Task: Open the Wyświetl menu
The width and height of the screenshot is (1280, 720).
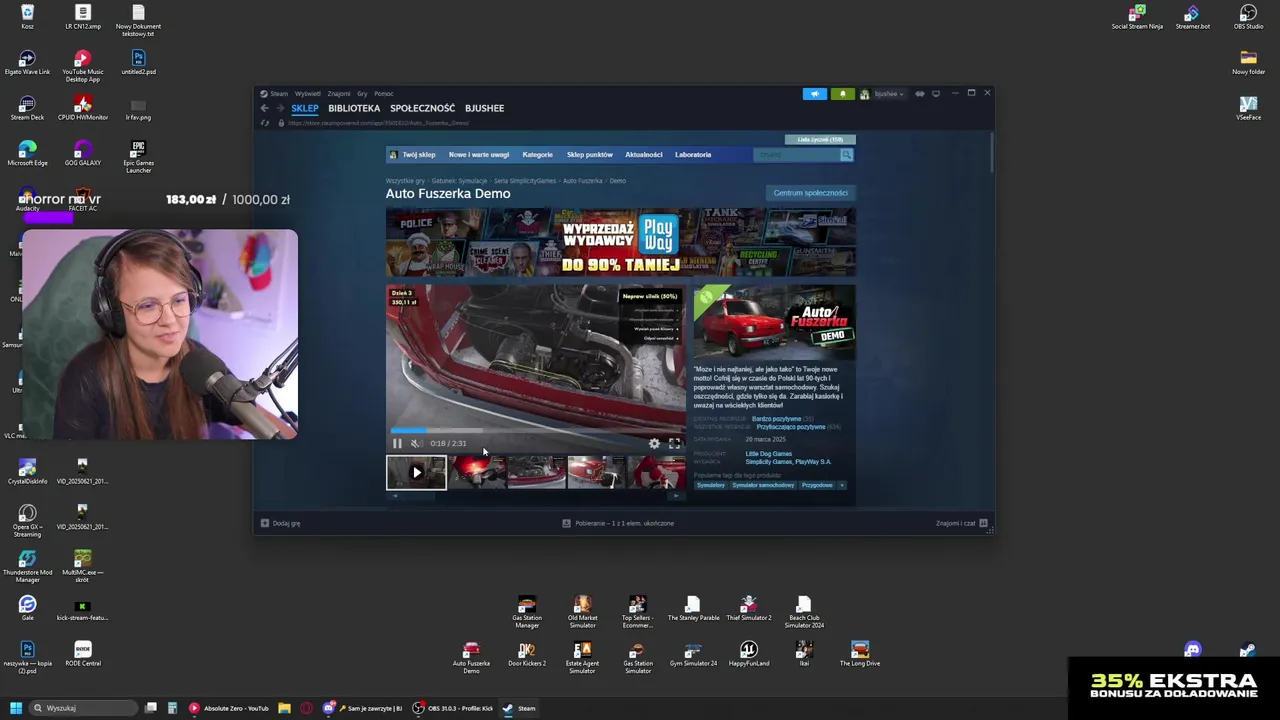Action: coord(308,94)
